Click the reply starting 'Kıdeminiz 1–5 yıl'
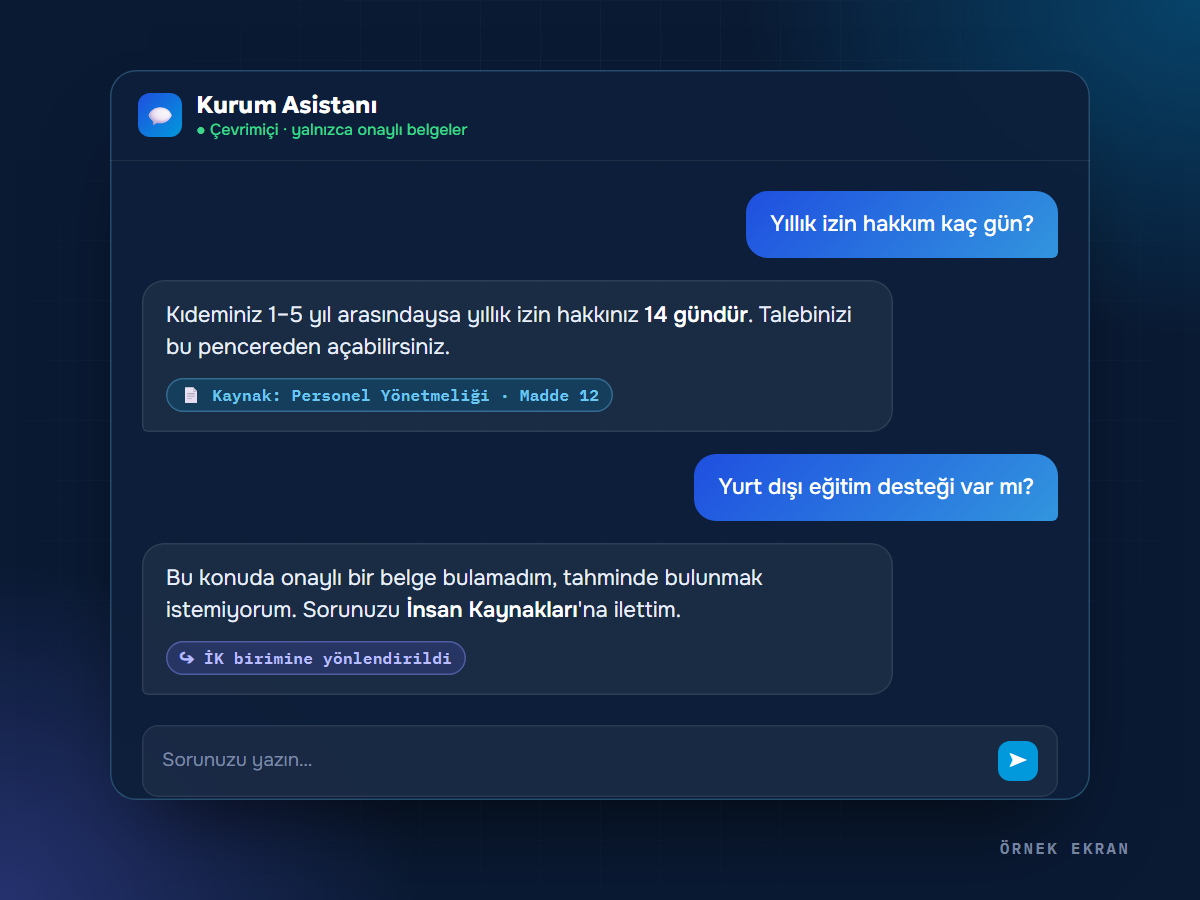The image size is (1200, 900). (517, 356)
